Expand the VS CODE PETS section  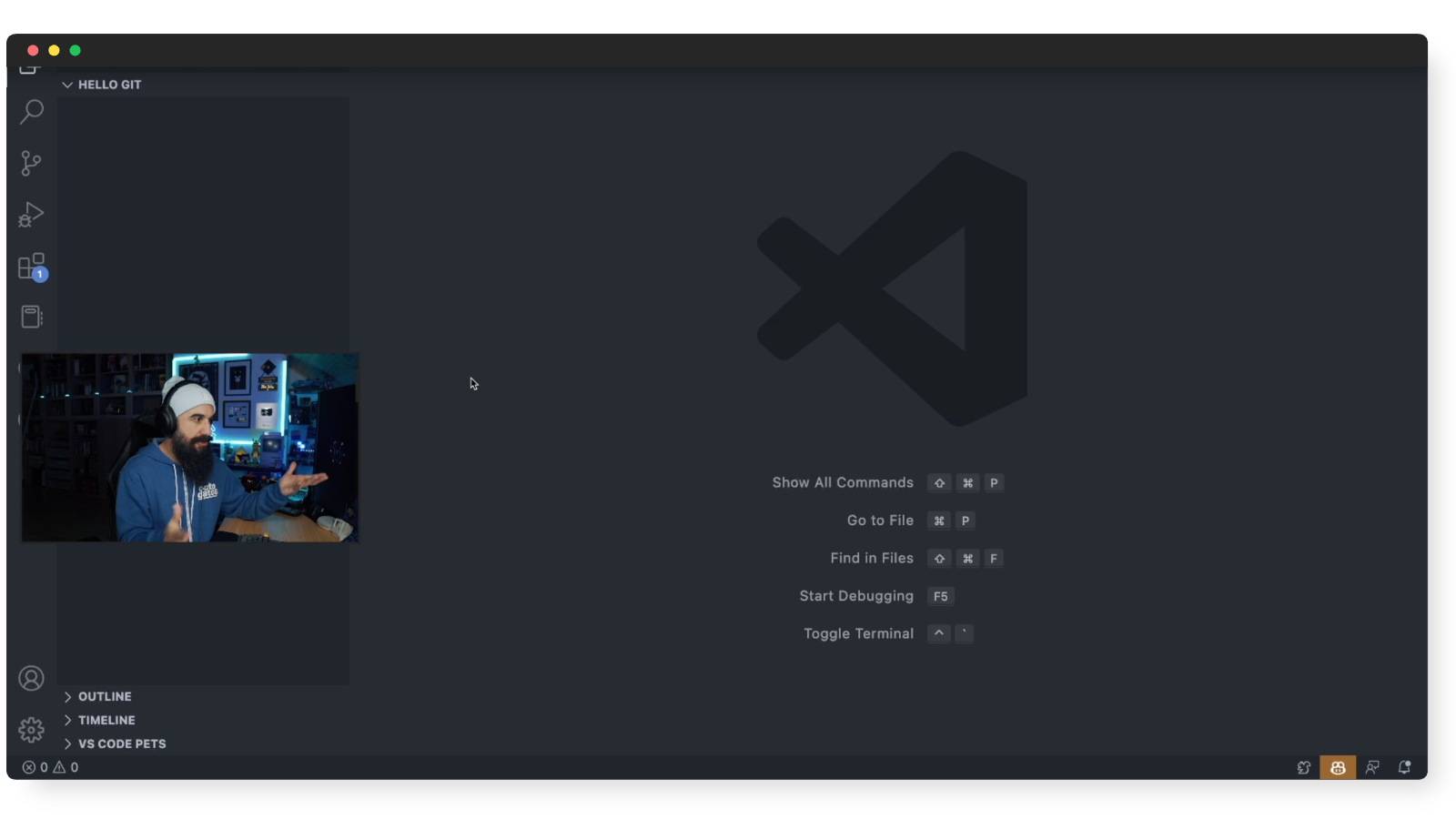pos(115,744)
